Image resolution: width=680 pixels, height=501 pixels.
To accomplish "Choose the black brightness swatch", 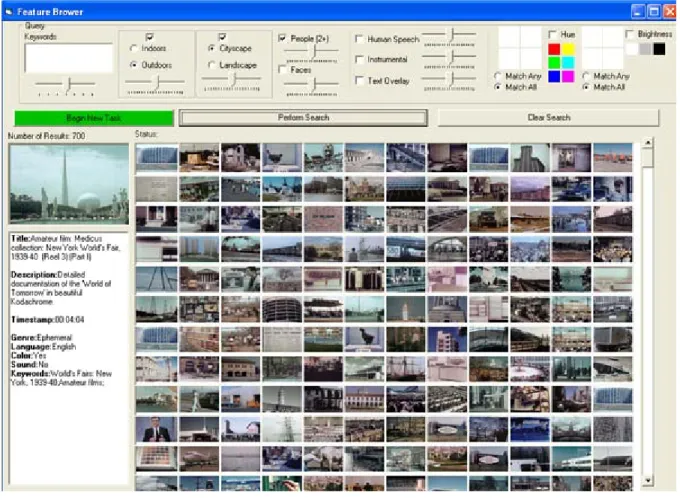I will 659,49.
